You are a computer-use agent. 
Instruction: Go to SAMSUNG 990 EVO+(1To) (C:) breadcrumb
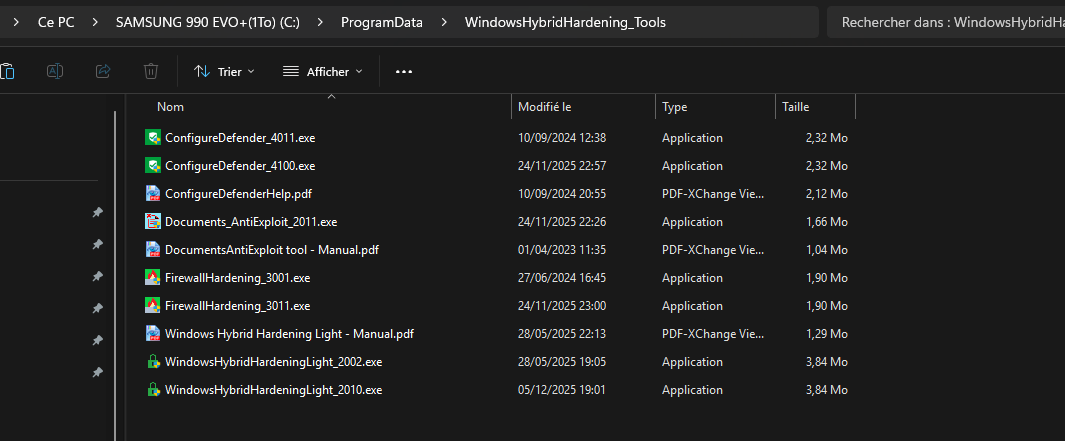[x=208, y=22]
